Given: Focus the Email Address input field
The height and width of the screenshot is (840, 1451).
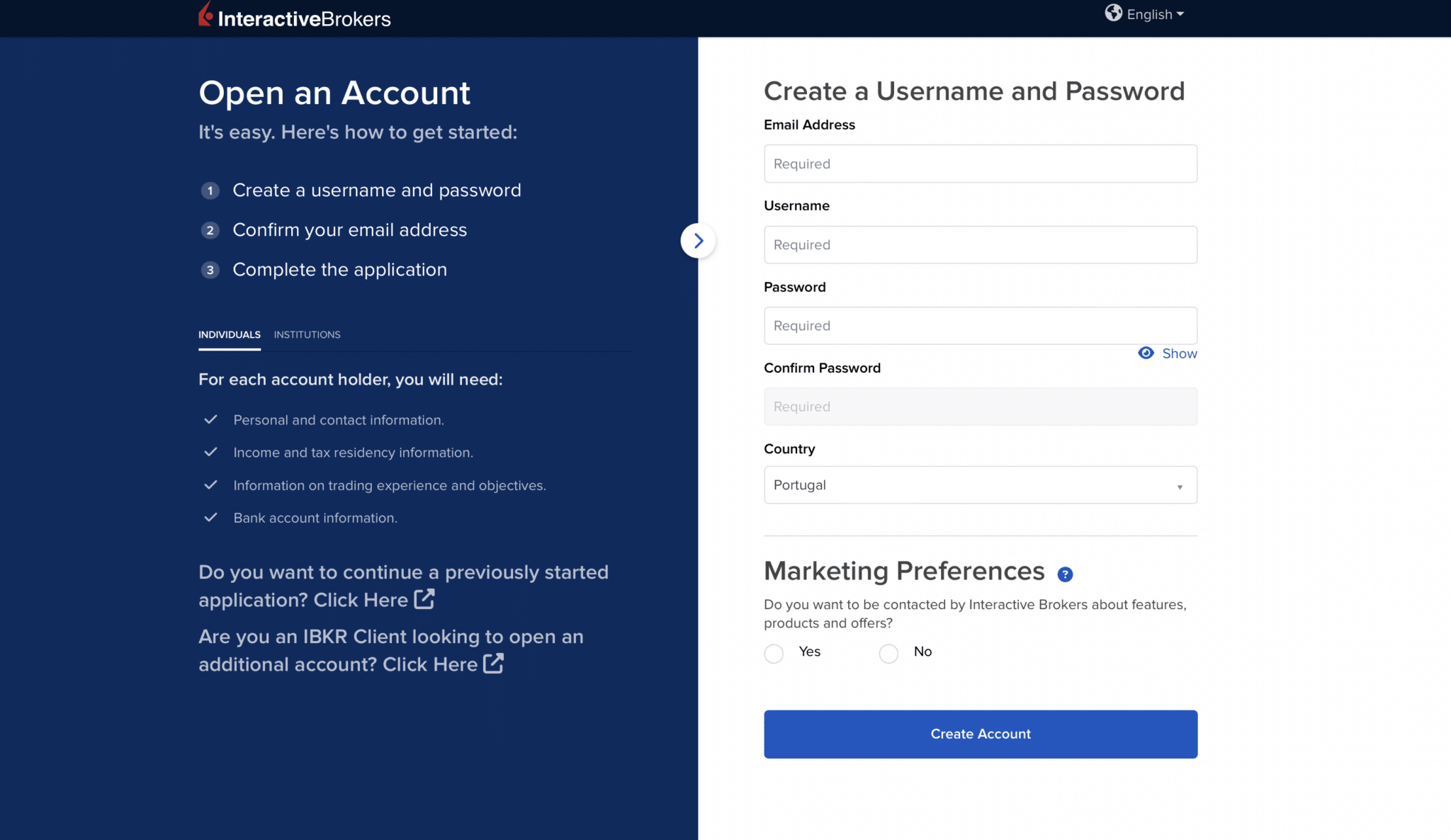Looking at the screenshot, I should [x=981, y=164].
